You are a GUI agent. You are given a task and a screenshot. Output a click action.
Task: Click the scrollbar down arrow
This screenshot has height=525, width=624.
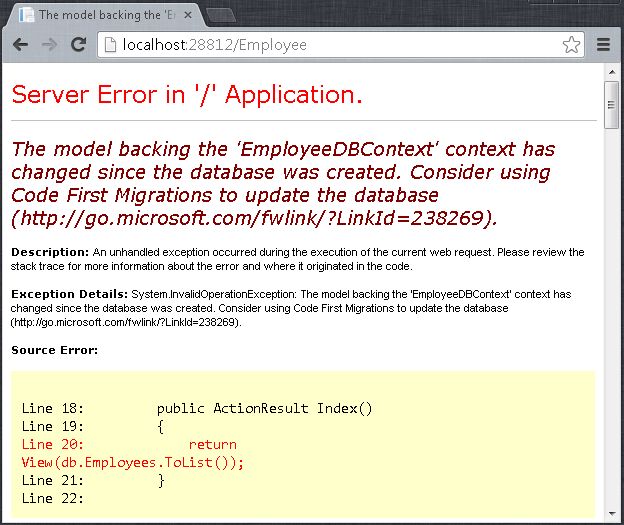click(x=612, y=513)
